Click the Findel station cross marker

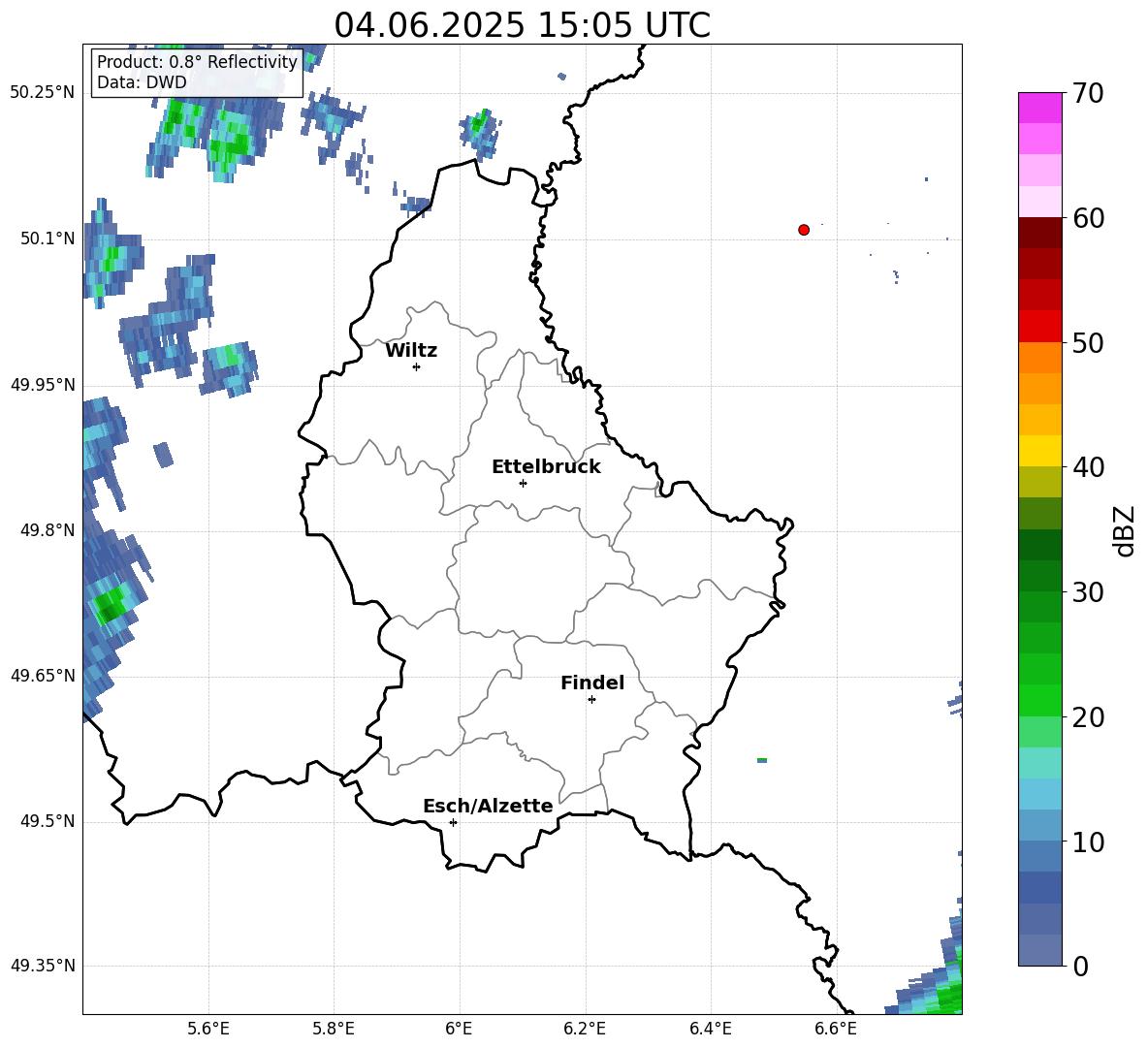[x=591, y=700]
